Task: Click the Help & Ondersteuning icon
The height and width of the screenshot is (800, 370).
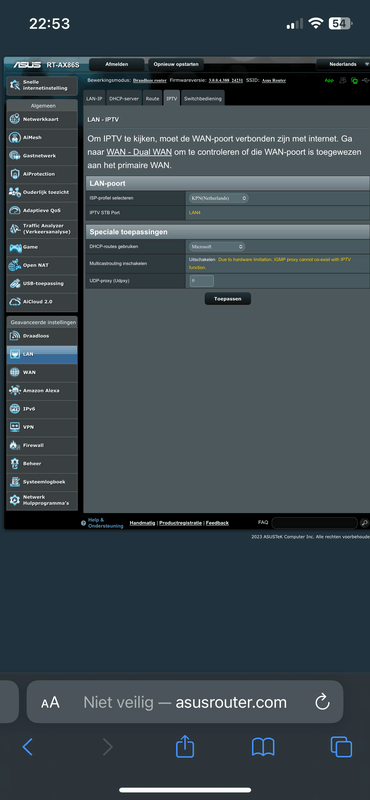Action: coord(83,523)
